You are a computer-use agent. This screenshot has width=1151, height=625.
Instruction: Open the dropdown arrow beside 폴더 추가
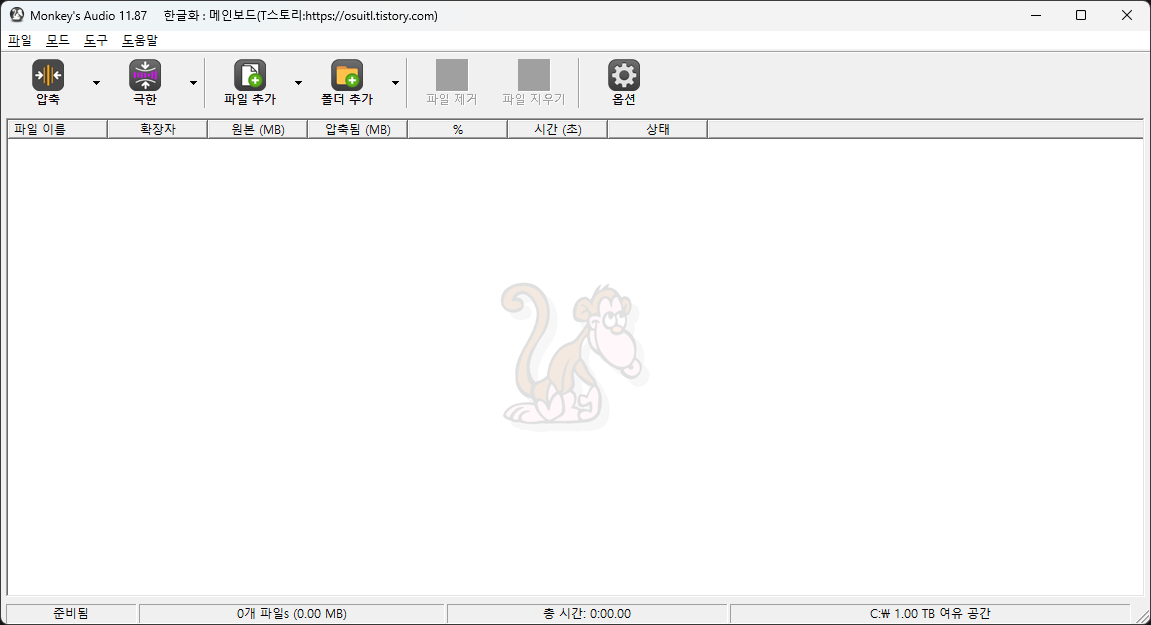point(395,83)
